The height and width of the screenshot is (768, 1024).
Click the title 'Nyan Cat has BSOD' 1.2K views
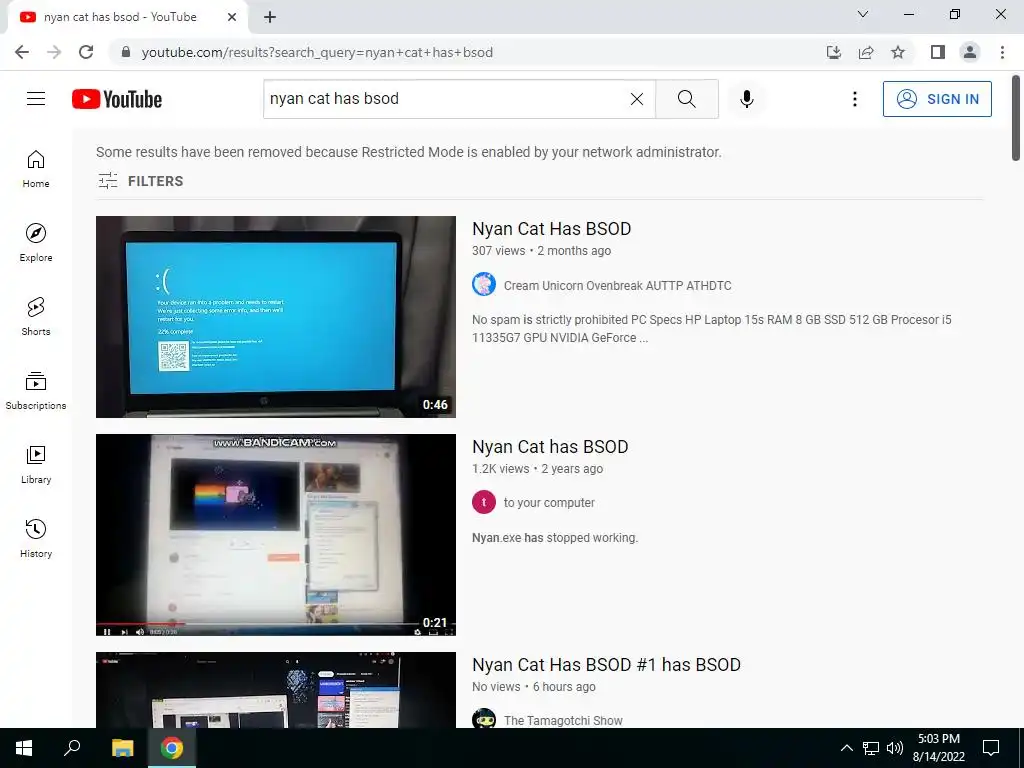tap(550, 447)
